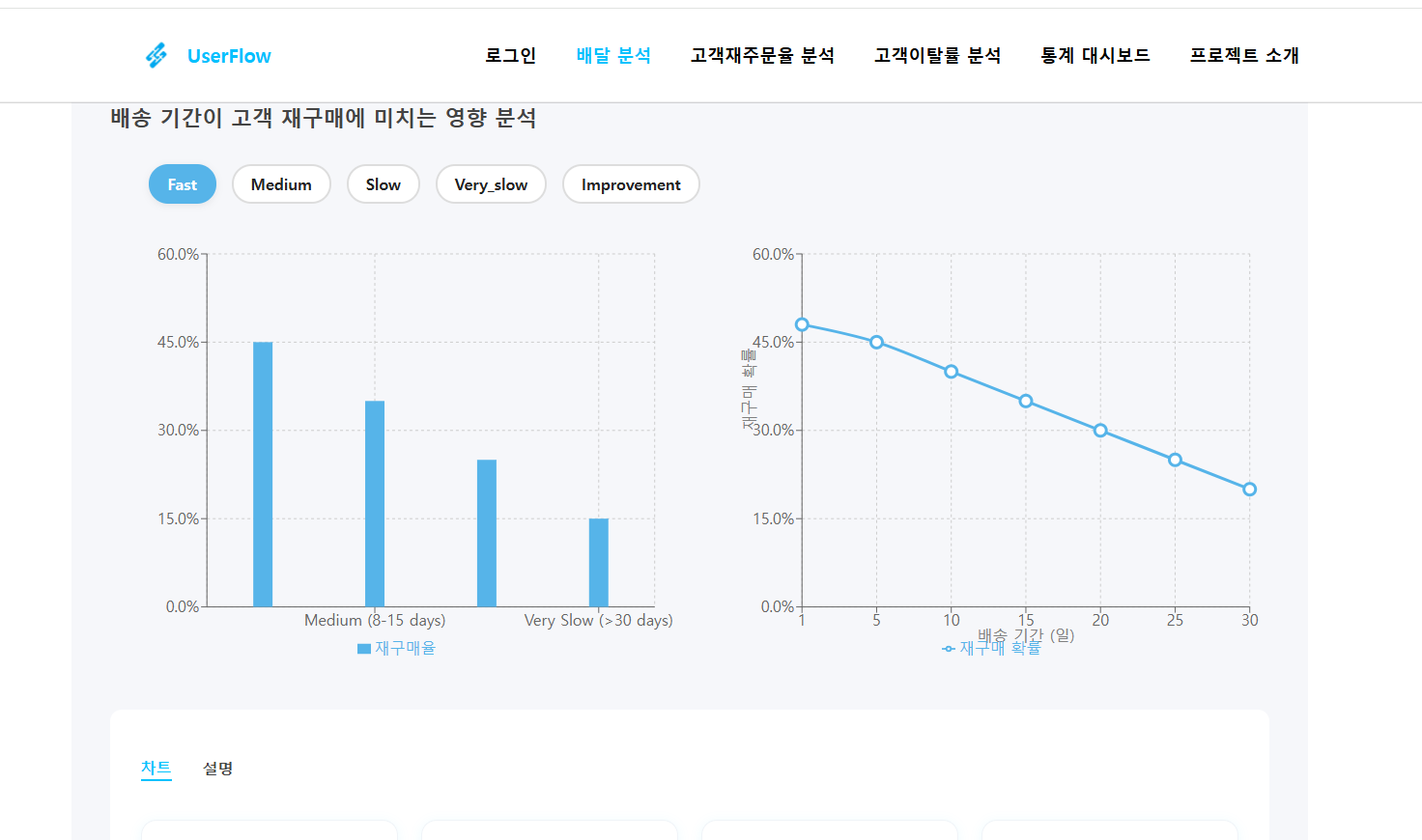Switch to the 설명 tab

[x=217, y=768]
